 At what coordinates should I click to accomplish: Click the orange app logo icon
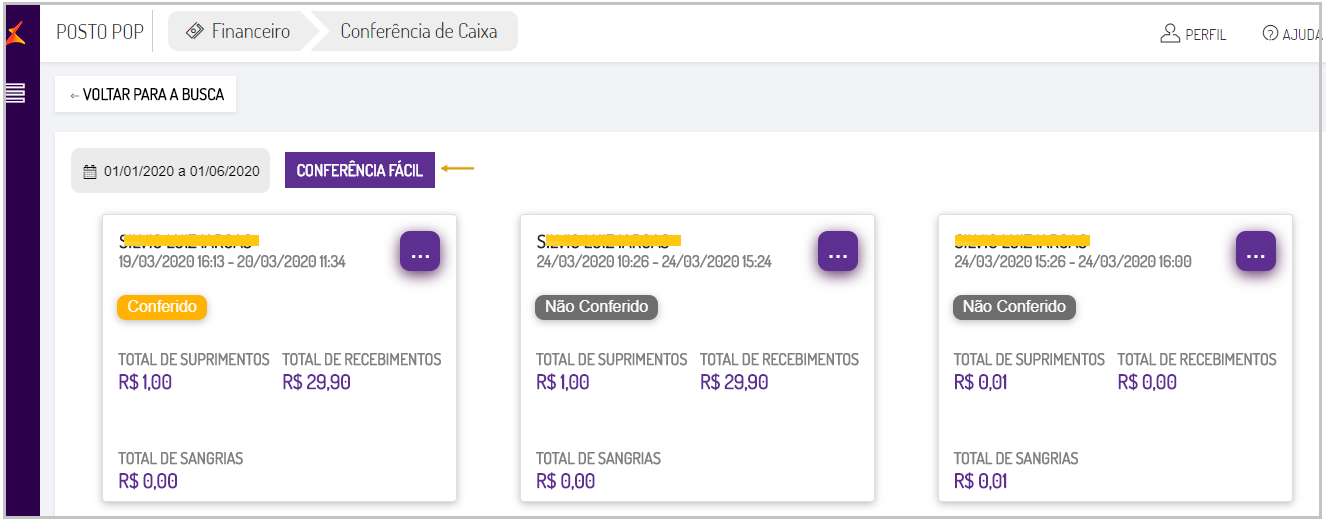15,33
